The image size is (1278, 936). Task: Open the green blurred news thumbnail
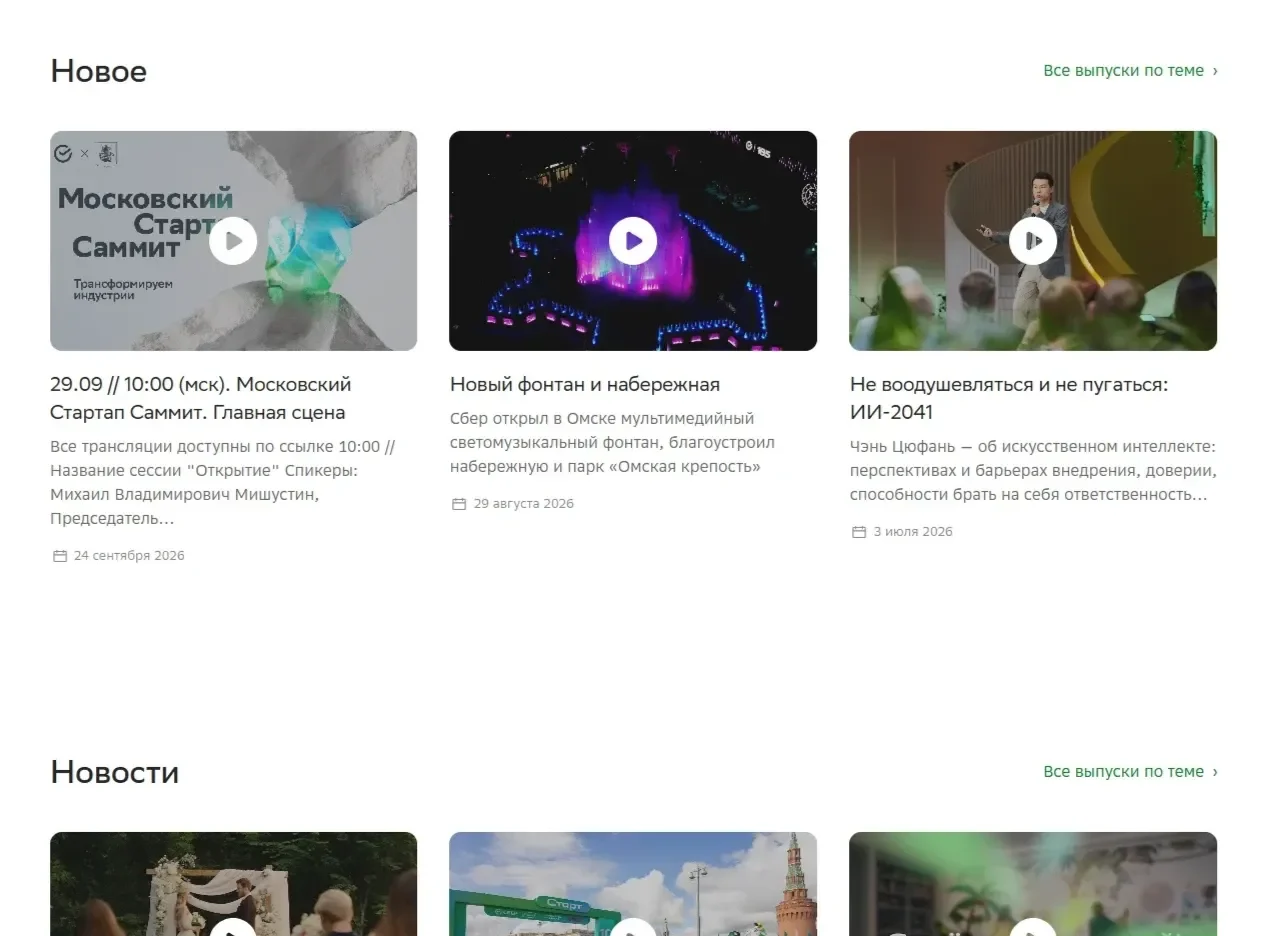pos(1033,884)
